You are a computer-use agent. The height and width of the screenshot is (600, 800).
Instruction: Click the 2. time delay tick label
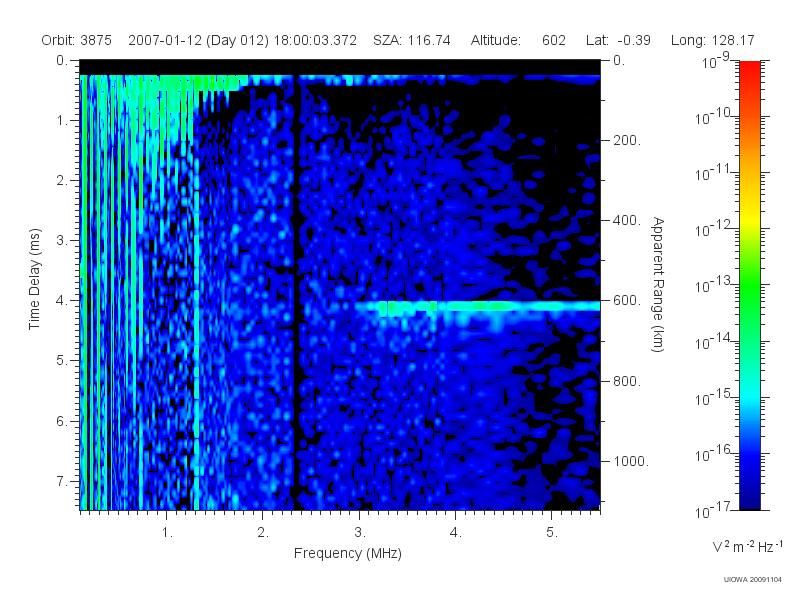(62, 181)
